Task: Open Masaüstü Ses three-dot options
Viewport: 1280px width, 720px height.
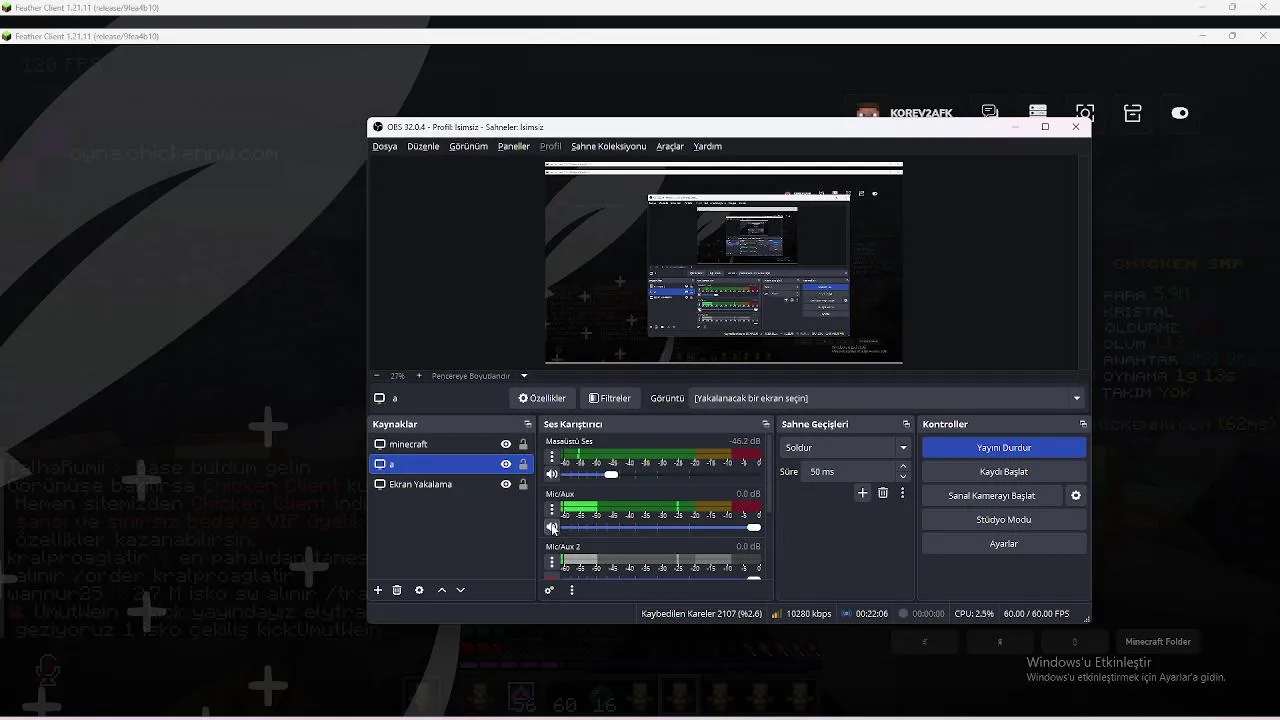Action: pyautogui.click(x=552, y=457)
